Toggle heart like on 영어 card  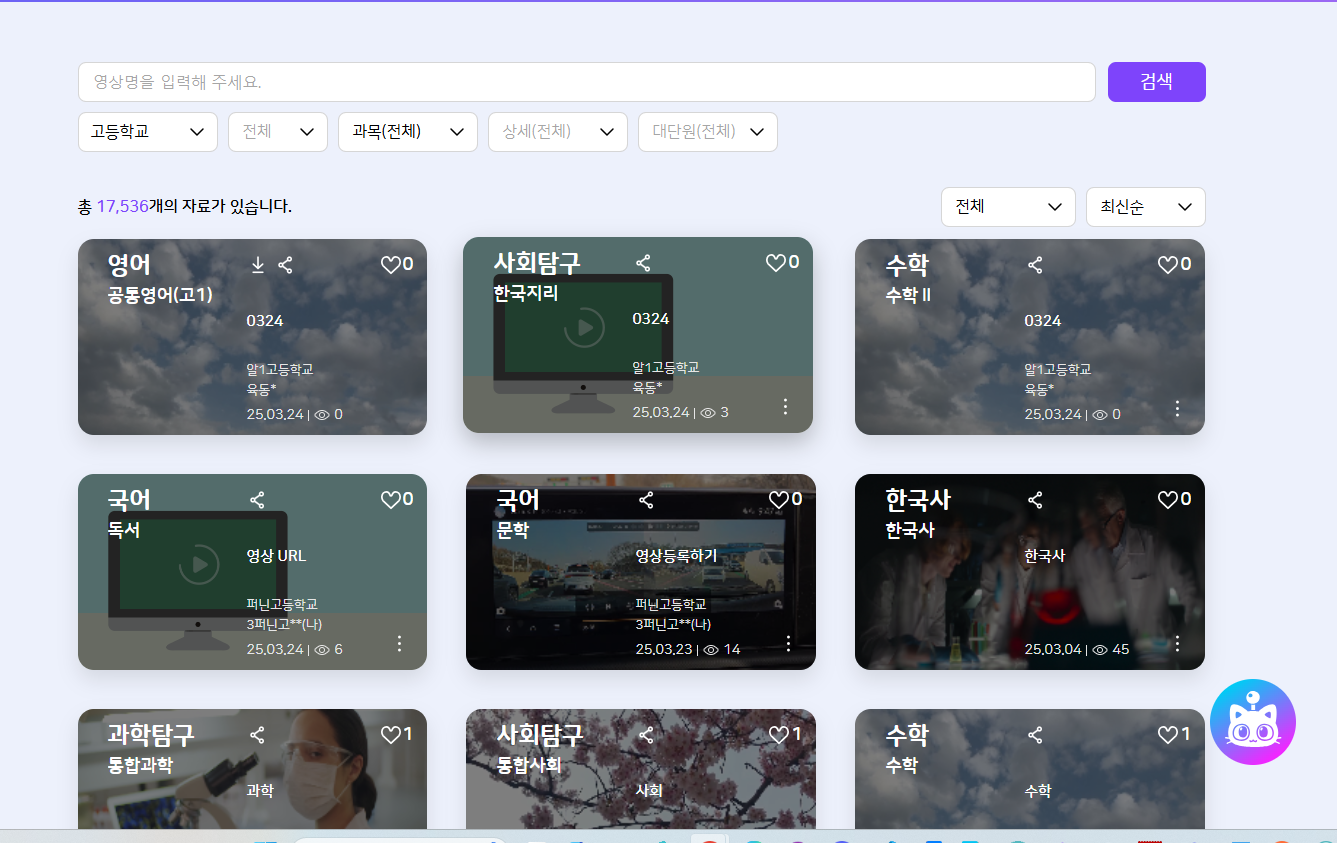pyautogui.click(x=390, y=265)
